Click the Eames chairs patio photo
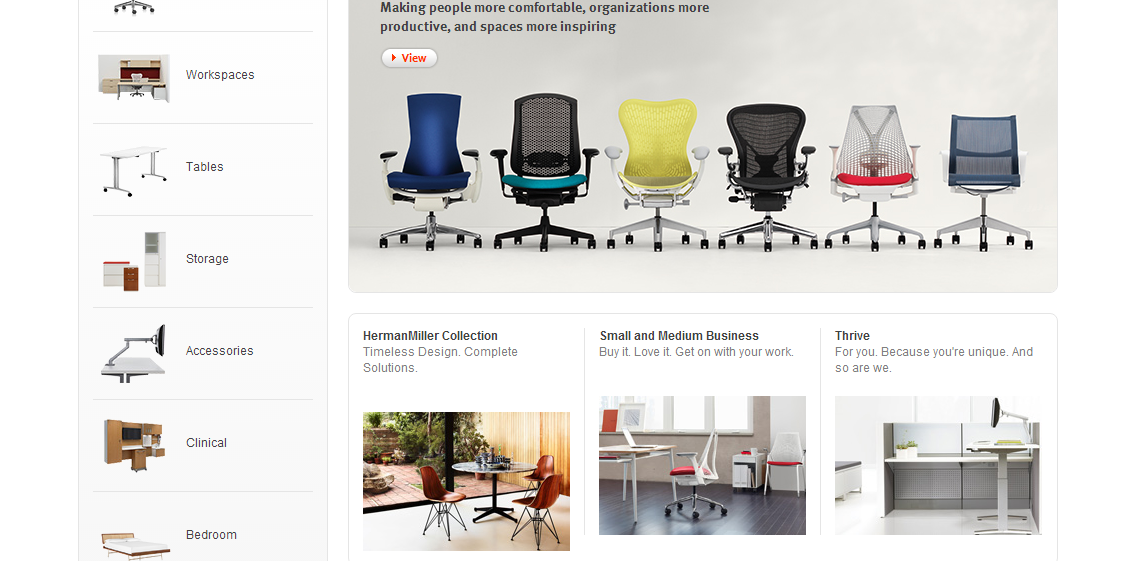Viewport: 1135px width, 561px height. click(466, 481)
